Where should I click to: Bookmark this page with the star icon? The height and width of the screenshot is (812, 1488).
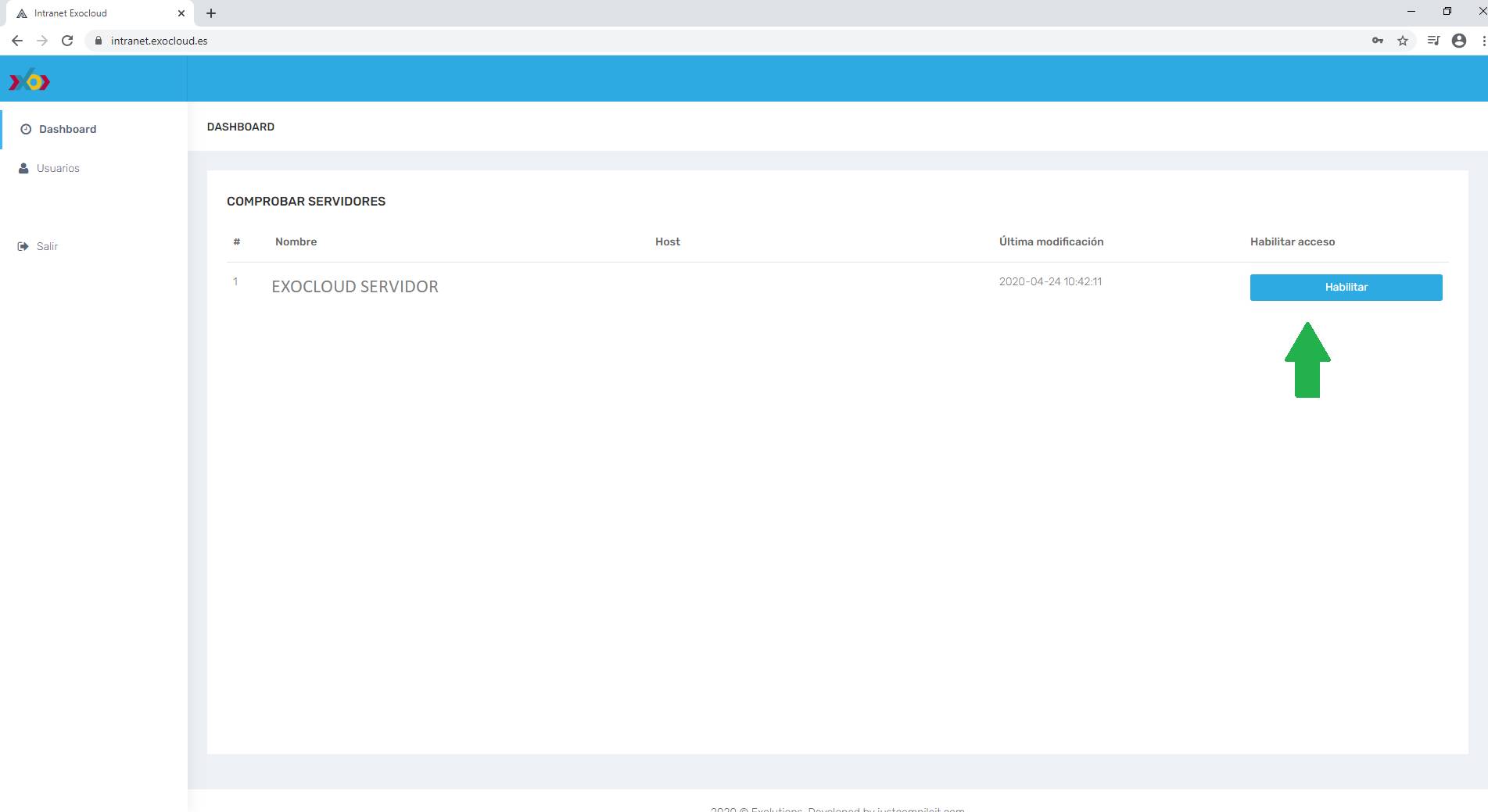point(1403,41)
